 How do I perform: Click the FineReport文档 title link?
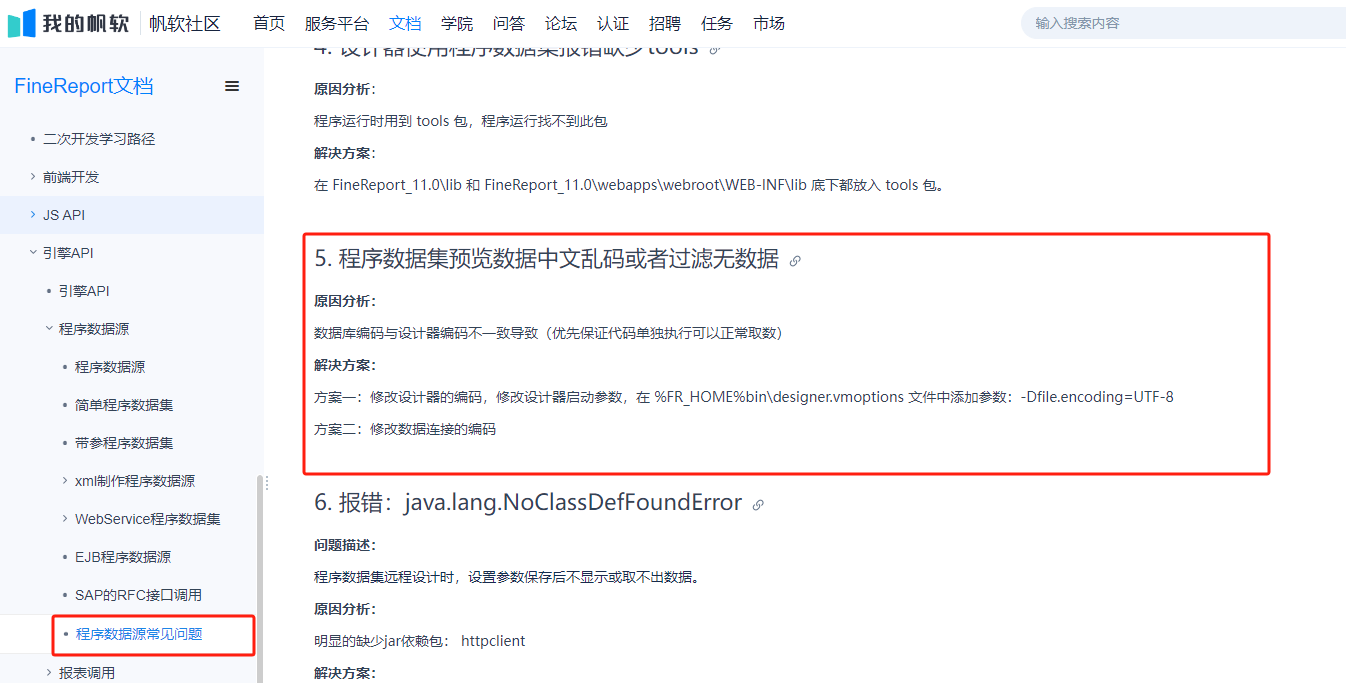click(84, 87)
